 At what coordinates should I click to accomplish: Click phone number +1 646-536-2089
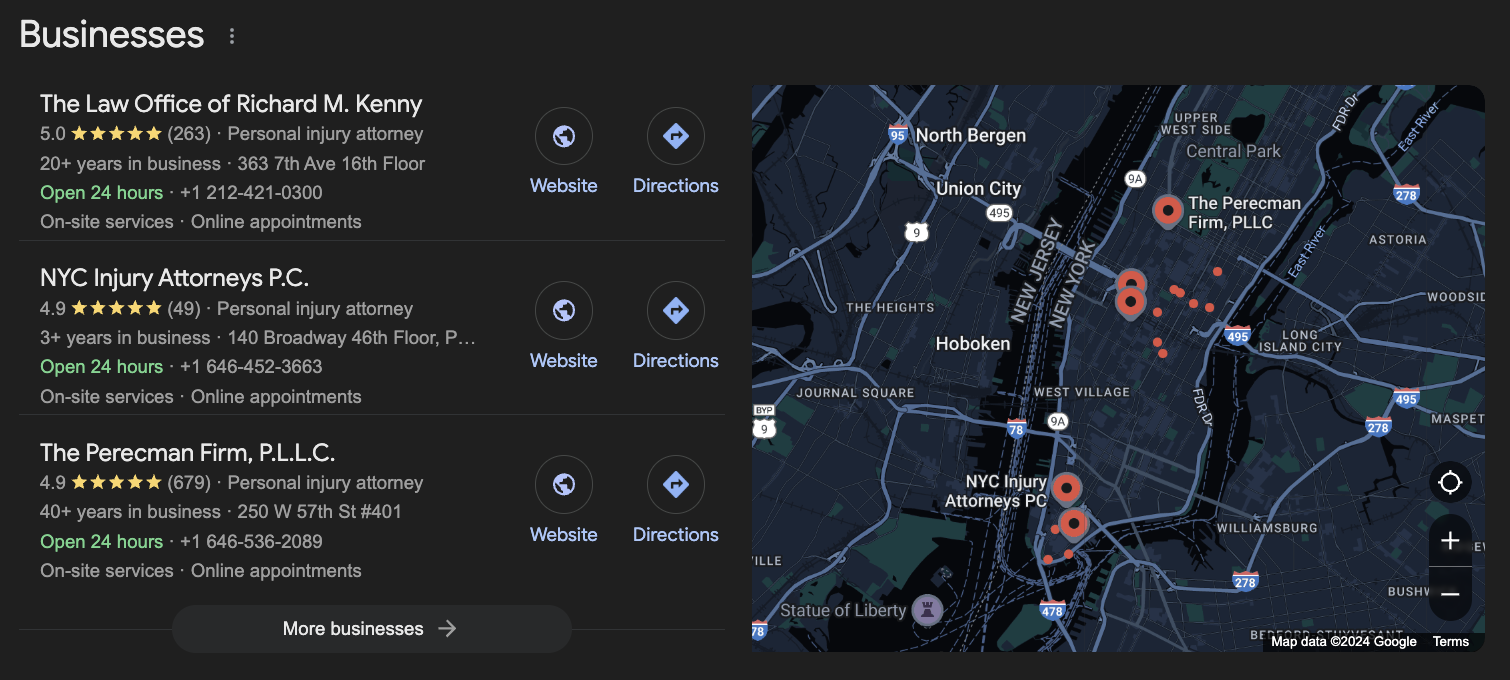click(251, 542)
